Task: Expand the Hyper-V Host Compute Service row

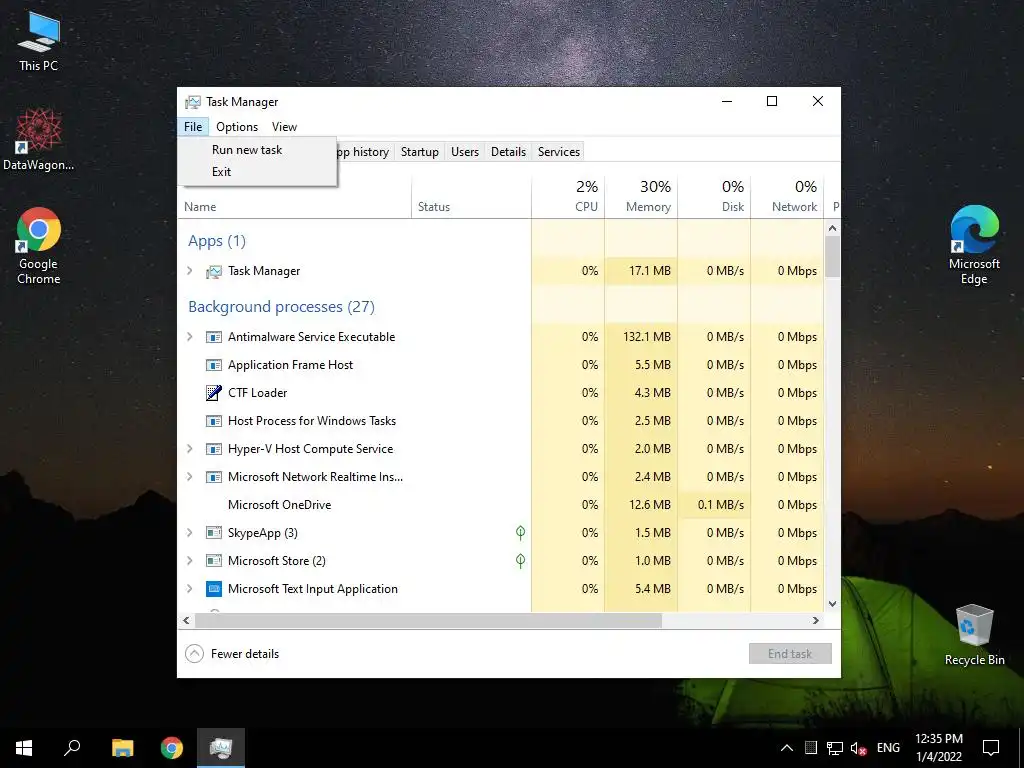Action: (190, 449)
